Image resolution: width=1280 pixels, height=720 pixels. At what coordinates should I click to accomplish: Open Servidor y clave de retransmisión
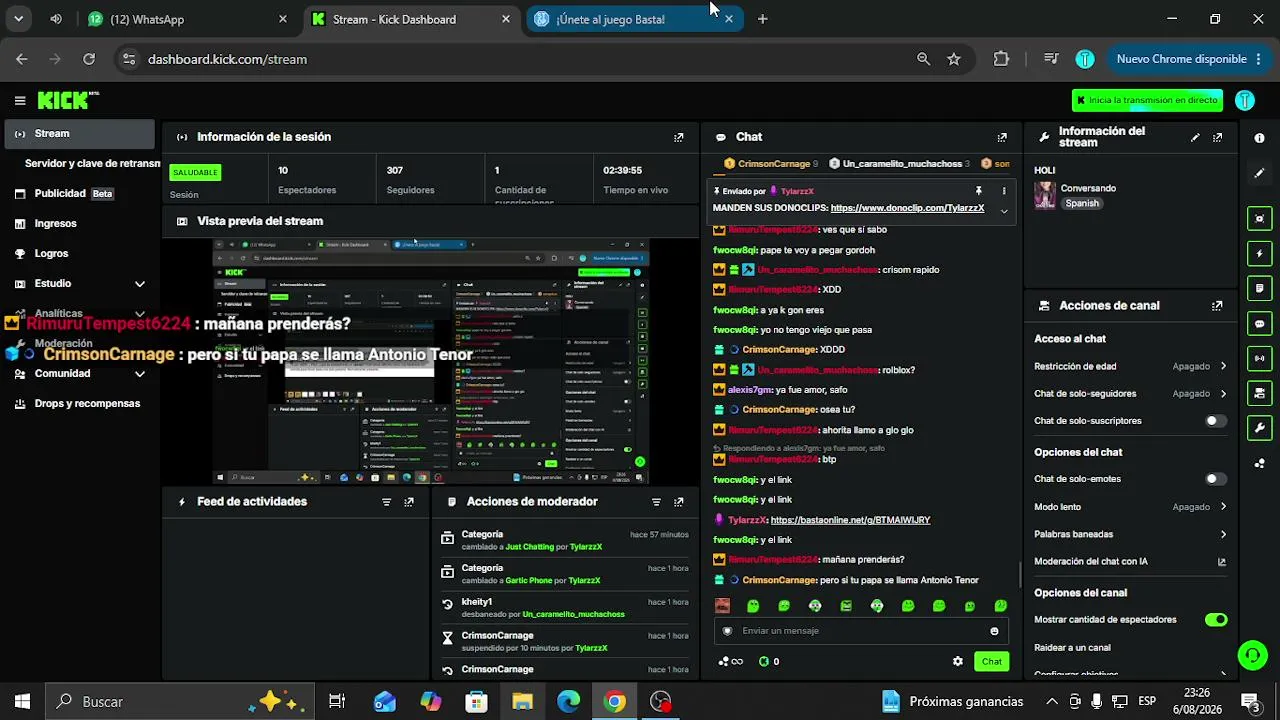tap(92, 163)
